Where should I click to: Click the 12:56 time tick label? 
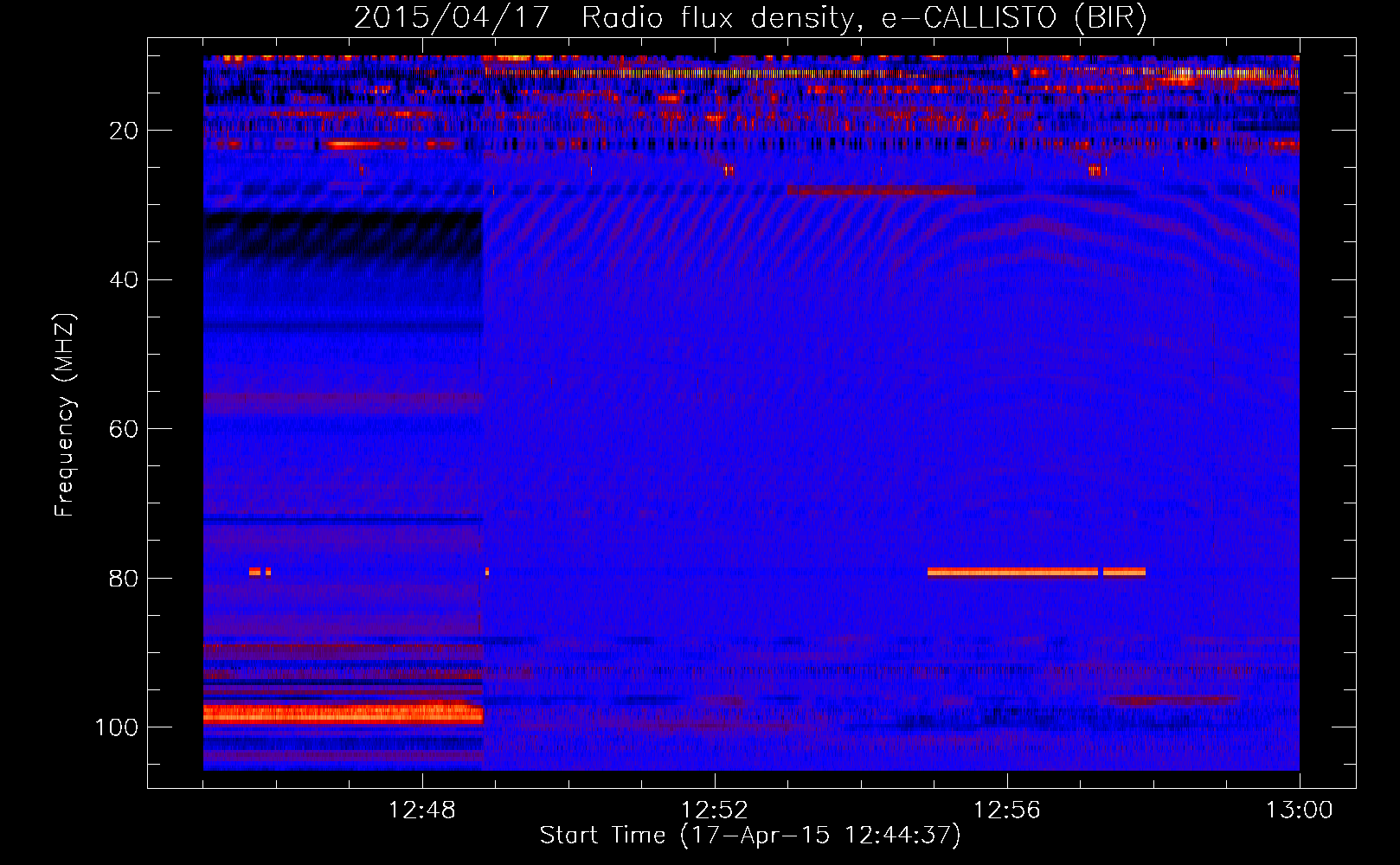coord(1007,811)
